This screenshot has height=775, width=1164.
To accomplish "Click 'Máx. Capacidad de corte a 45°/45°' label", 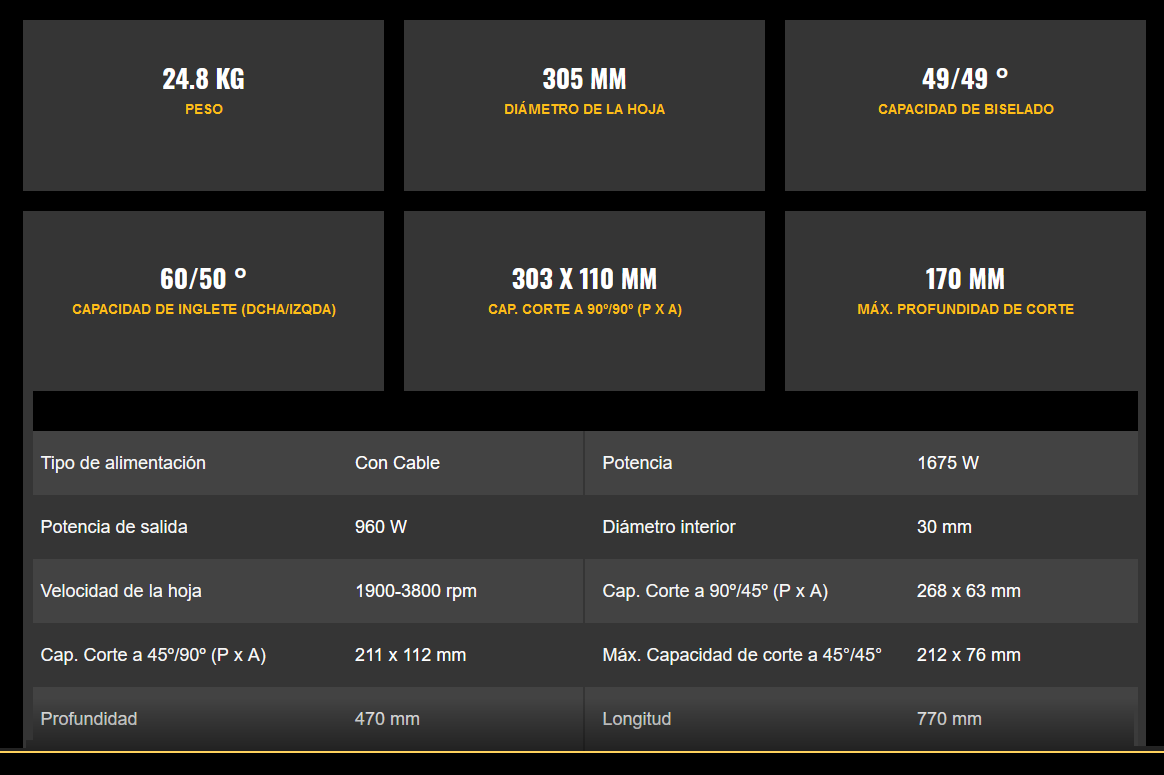I will [742, 655].
